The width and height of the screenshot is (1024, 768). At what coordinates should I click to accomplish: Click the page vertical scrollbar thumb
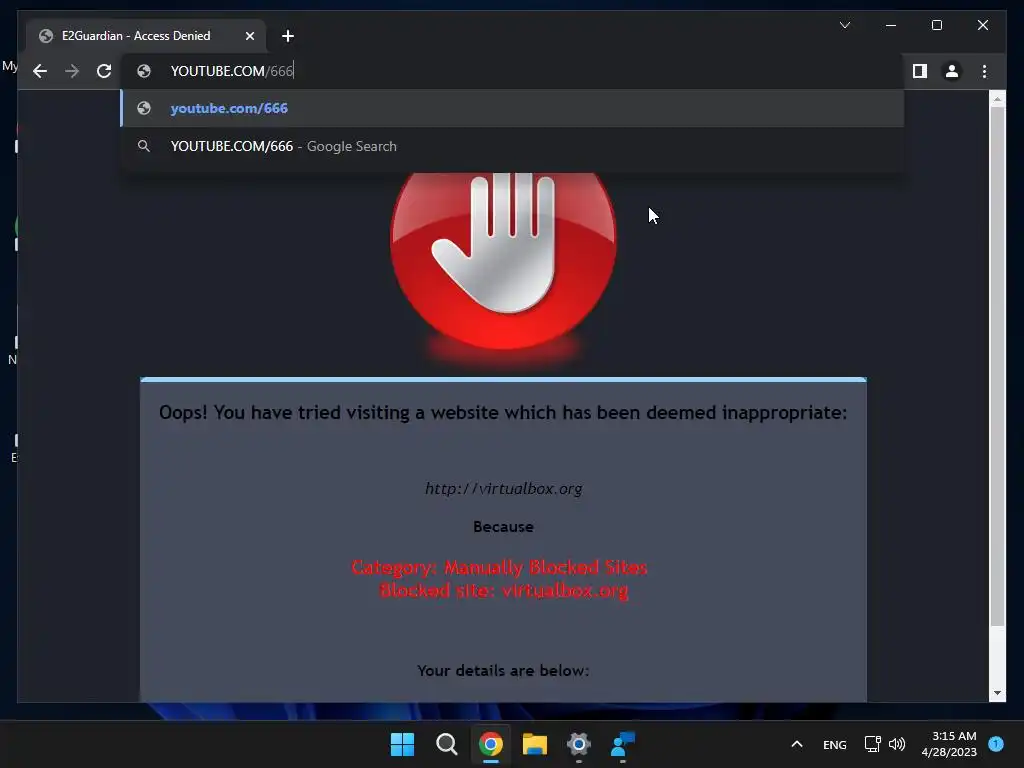pyautogui.click(x=997, y=366)
